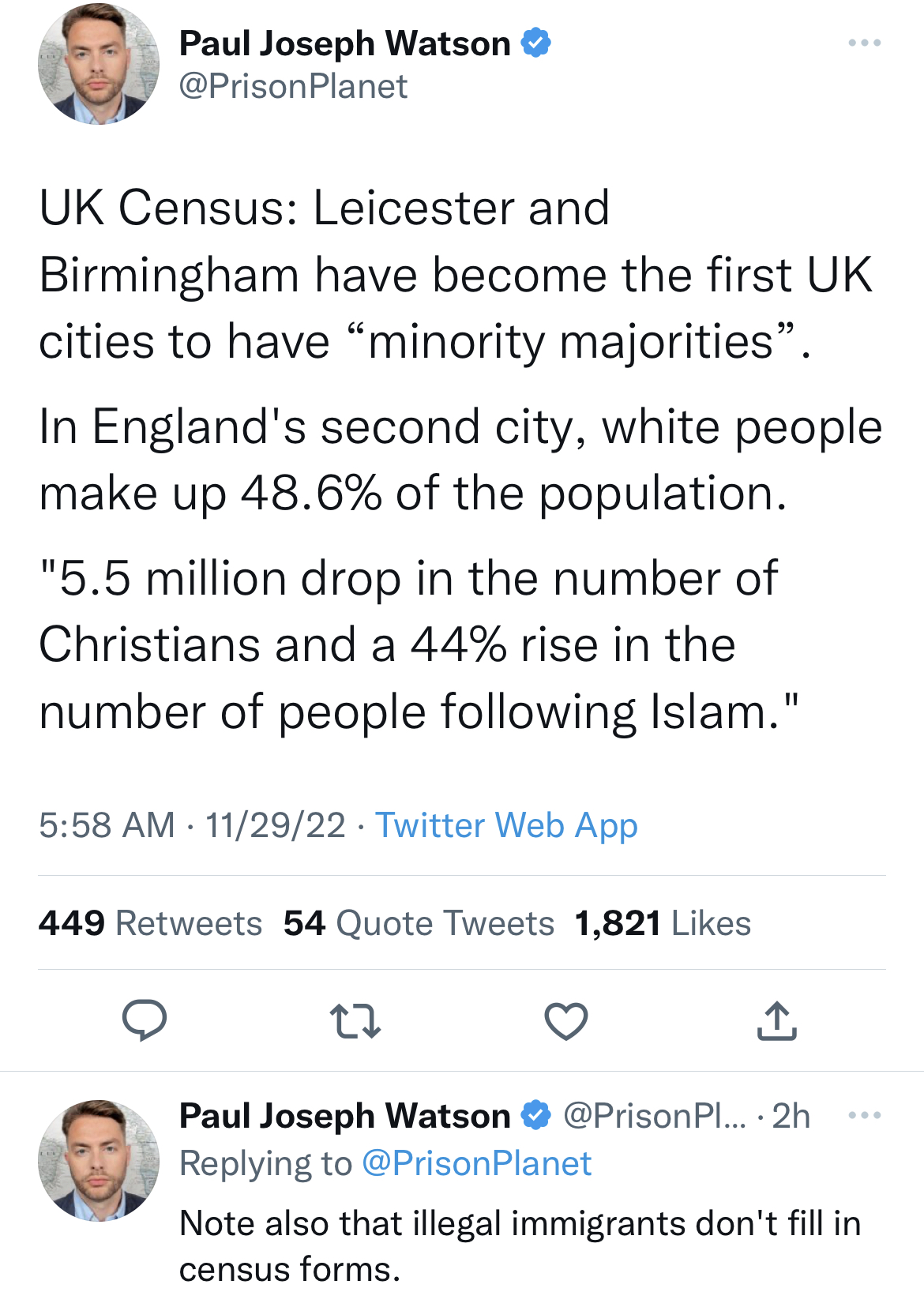924x1307 pixels.
Task: Select Paul Joseph Watson name in main tweet
Action: pos(345,43)
